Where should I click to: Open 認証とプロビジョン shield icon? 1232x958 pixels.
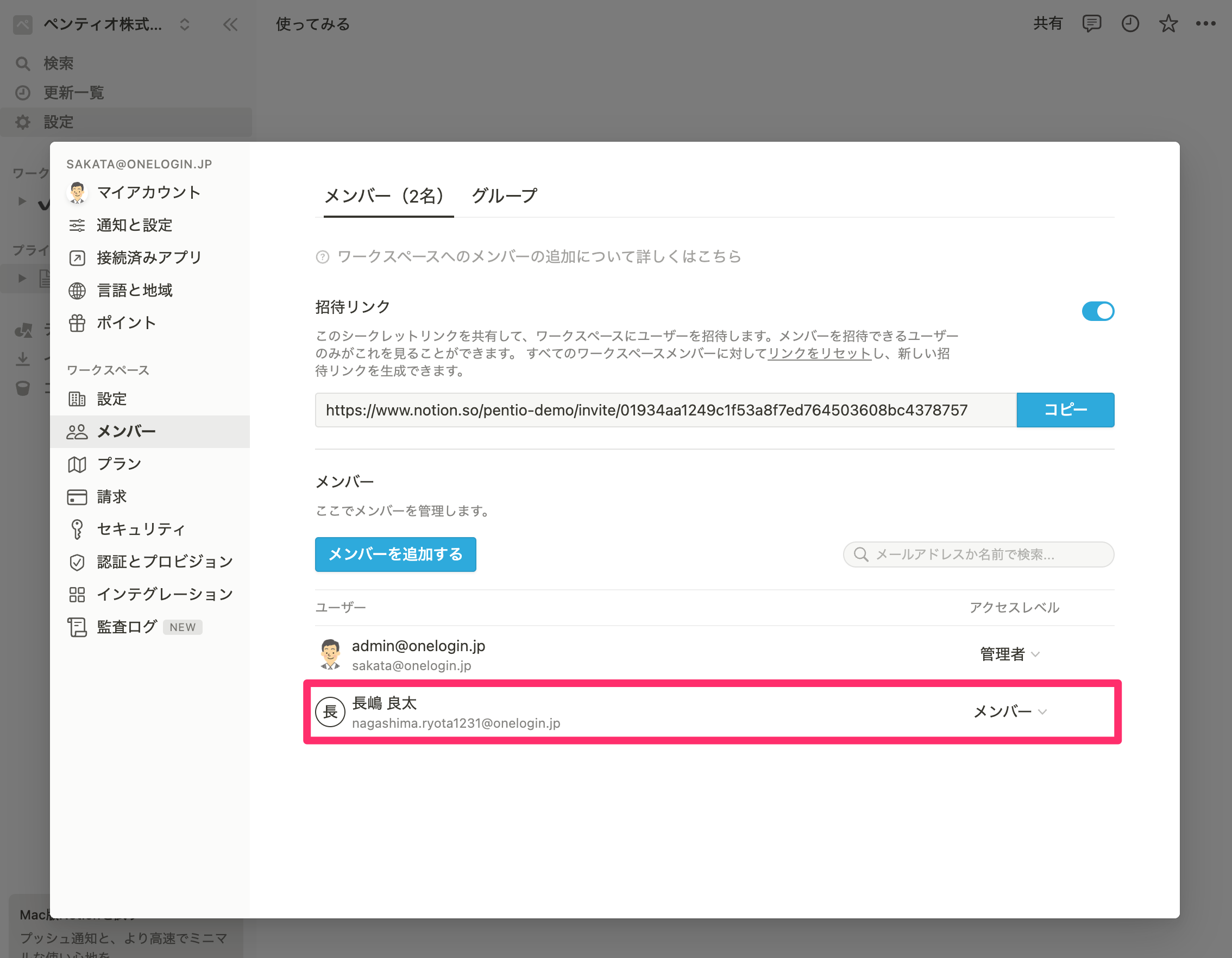[77, 562]
